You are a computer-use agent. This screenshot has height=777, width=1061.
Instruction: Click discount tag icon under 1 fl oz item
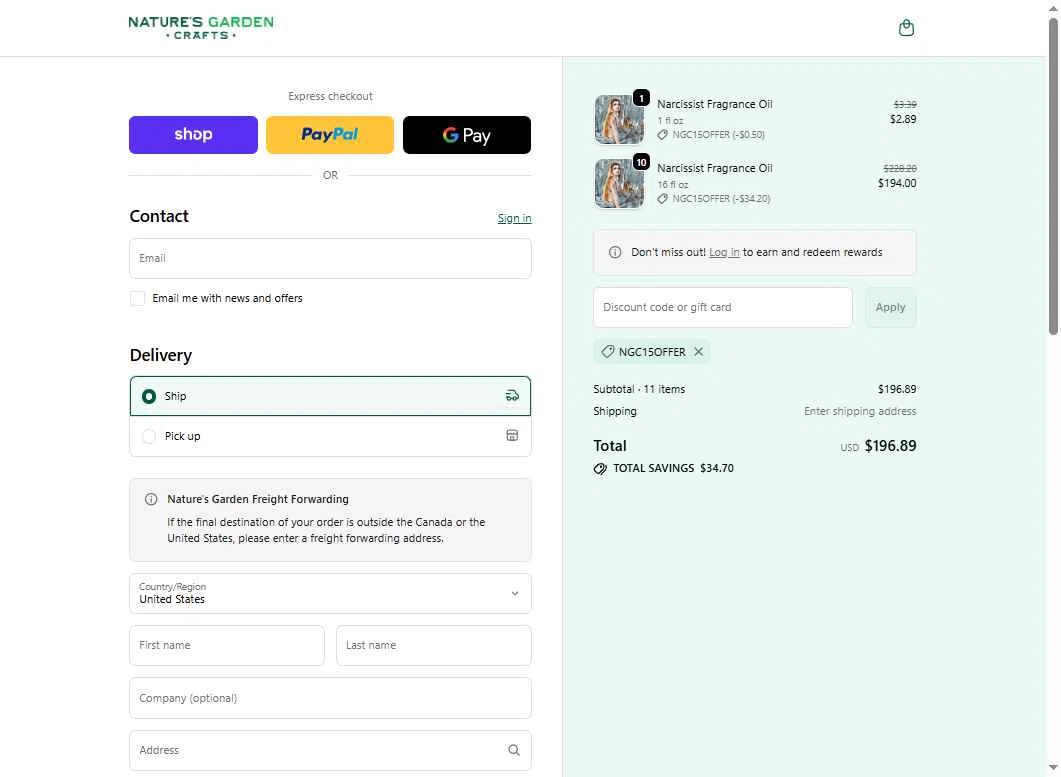662,135
